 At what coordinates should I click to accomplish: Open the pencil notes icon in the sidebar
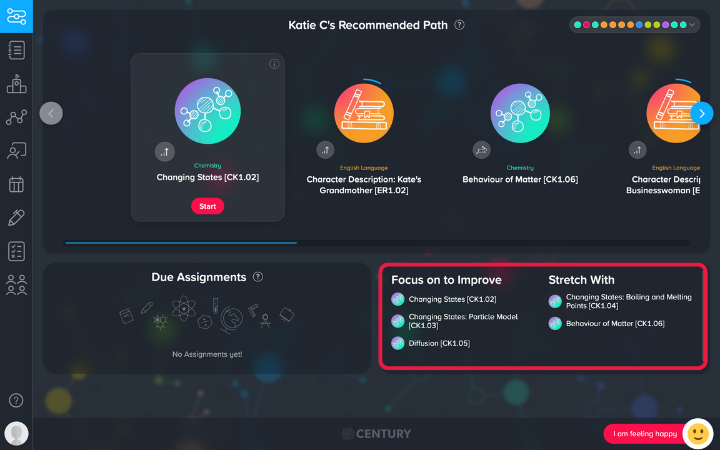16,218
